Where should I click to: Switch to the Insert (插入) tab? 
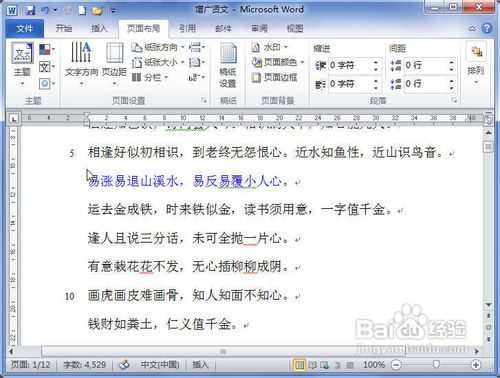coord(99,29)
